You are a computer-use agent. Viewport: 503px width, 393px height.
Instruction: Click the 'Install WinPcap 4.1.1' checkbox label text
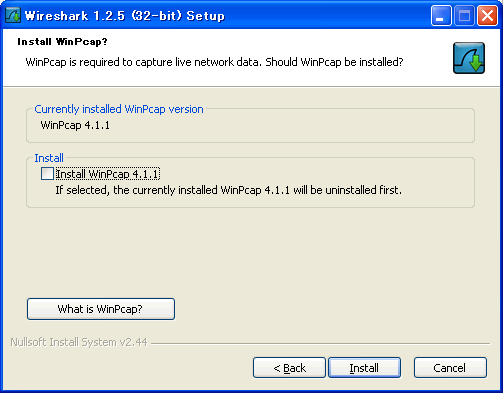pos(108,174)
